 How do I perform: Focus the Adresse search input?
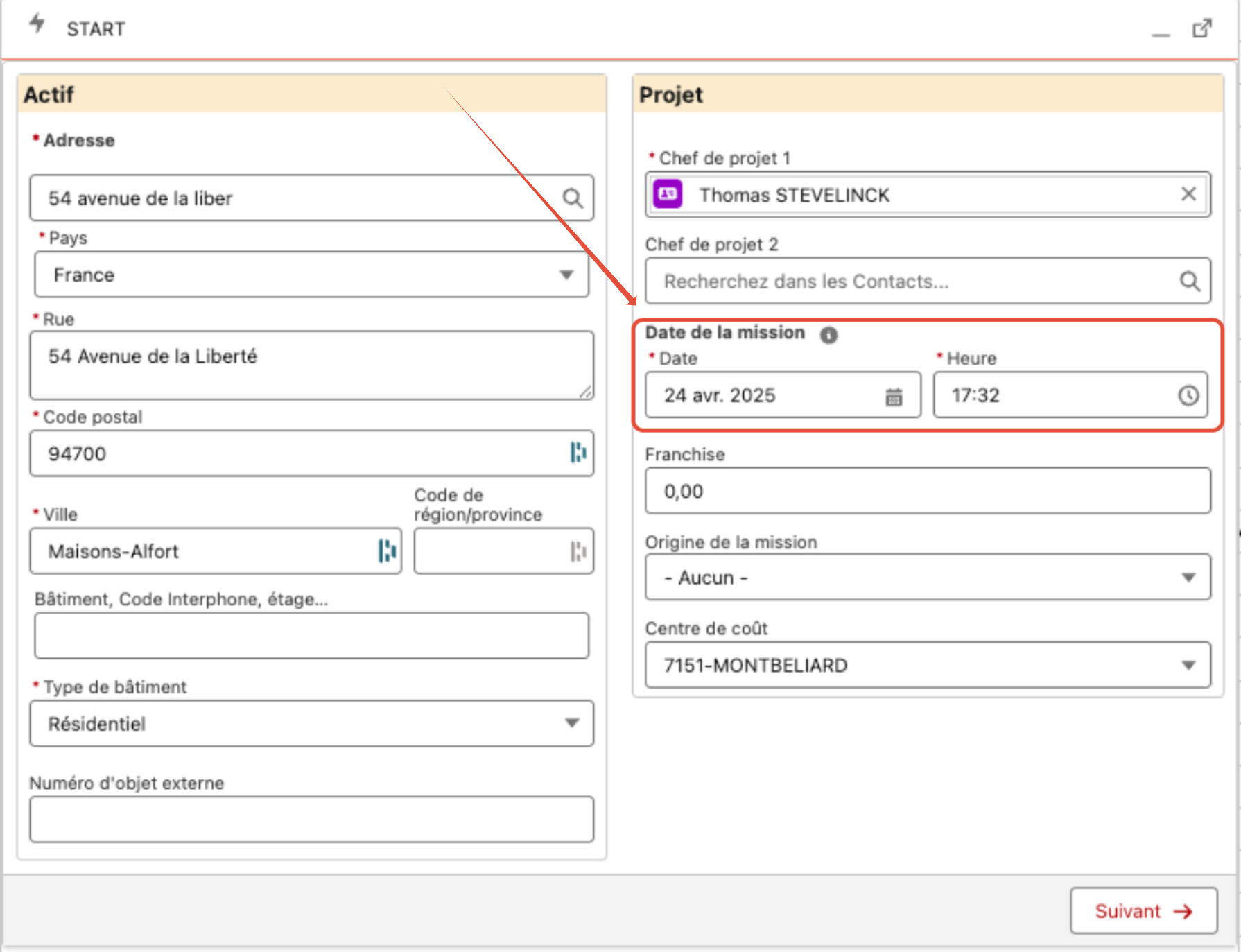pos(312,198)
